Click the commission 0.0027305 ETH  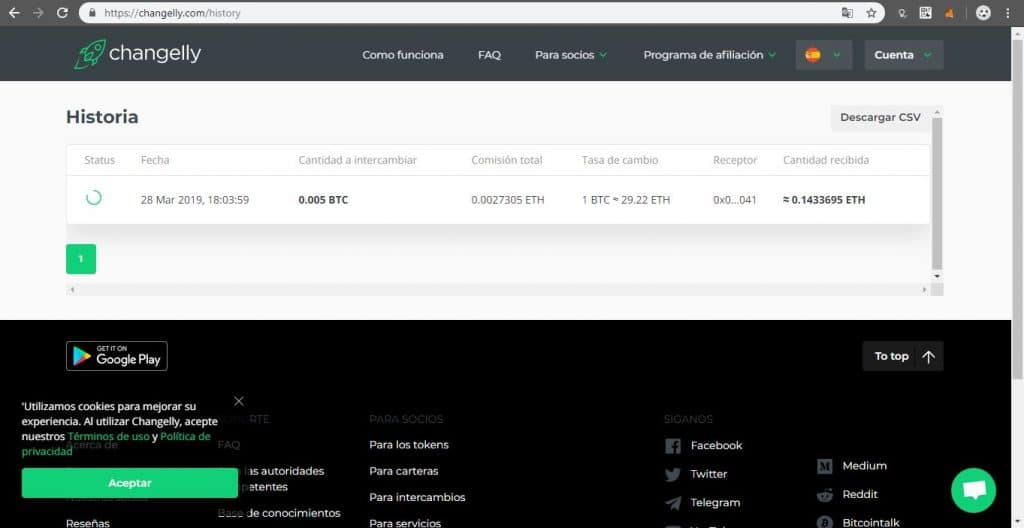tap(507, 200)
